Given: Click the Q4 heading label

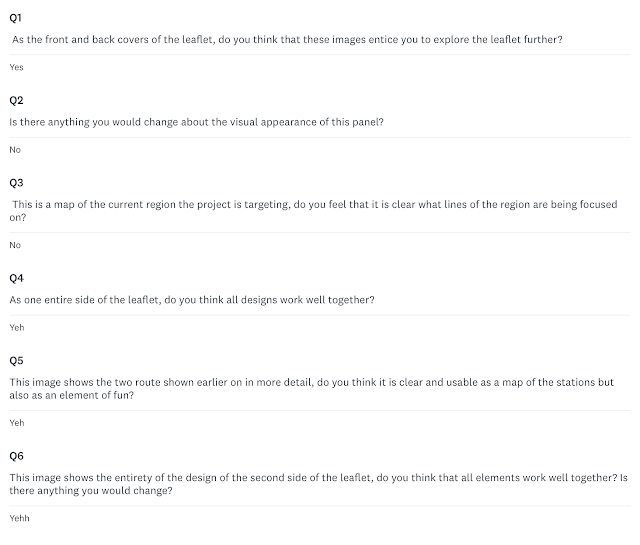Looking at the screenshot, I should point(16,278).
